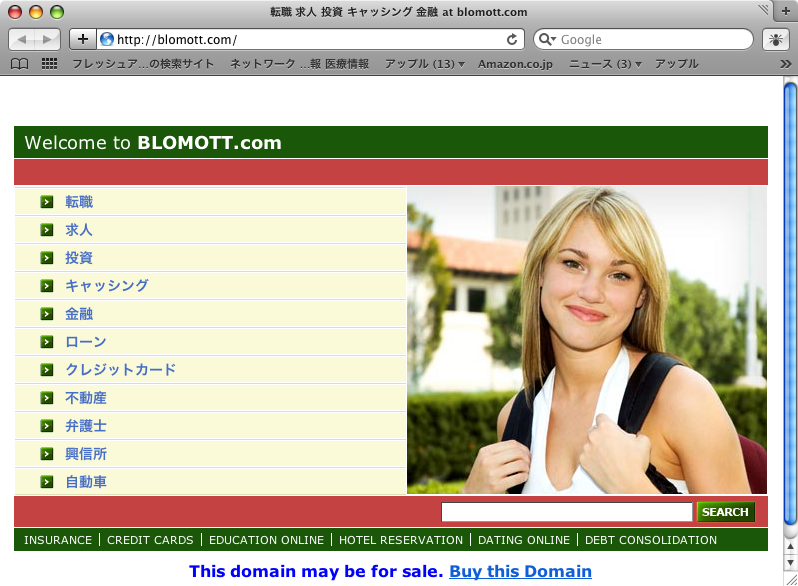Click the vertical scrollbar thumb
This screenshot has height=586, width=798.
(790, 300)
